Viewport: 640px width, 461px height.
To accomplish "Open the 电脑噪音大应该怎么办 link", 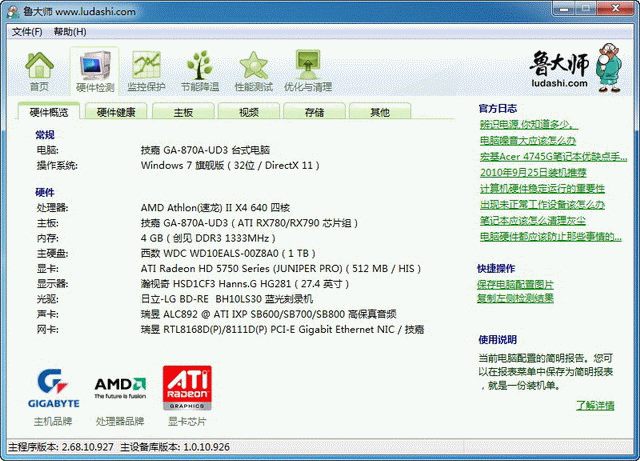I will point(527,140).
